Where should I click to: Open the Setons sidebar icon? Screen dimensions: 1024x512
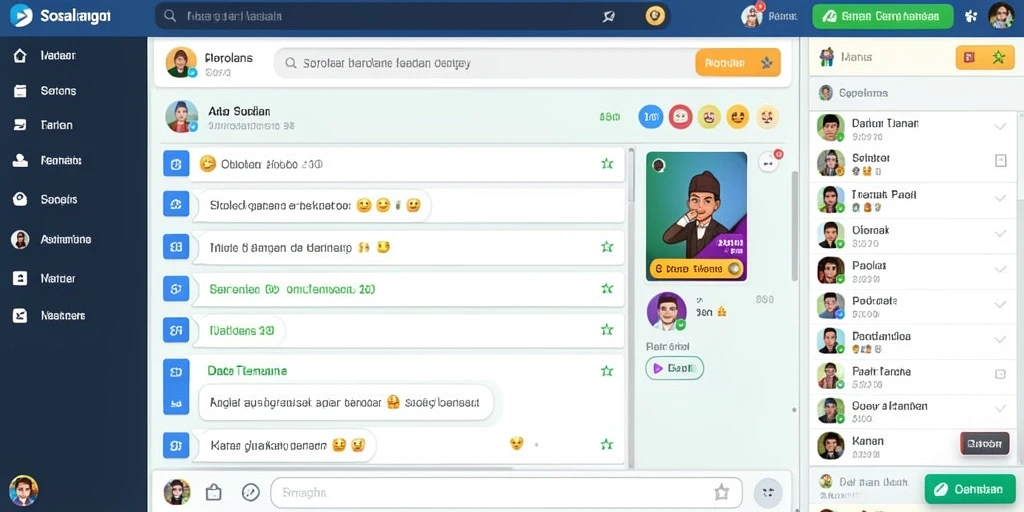(x=20, y=91)
